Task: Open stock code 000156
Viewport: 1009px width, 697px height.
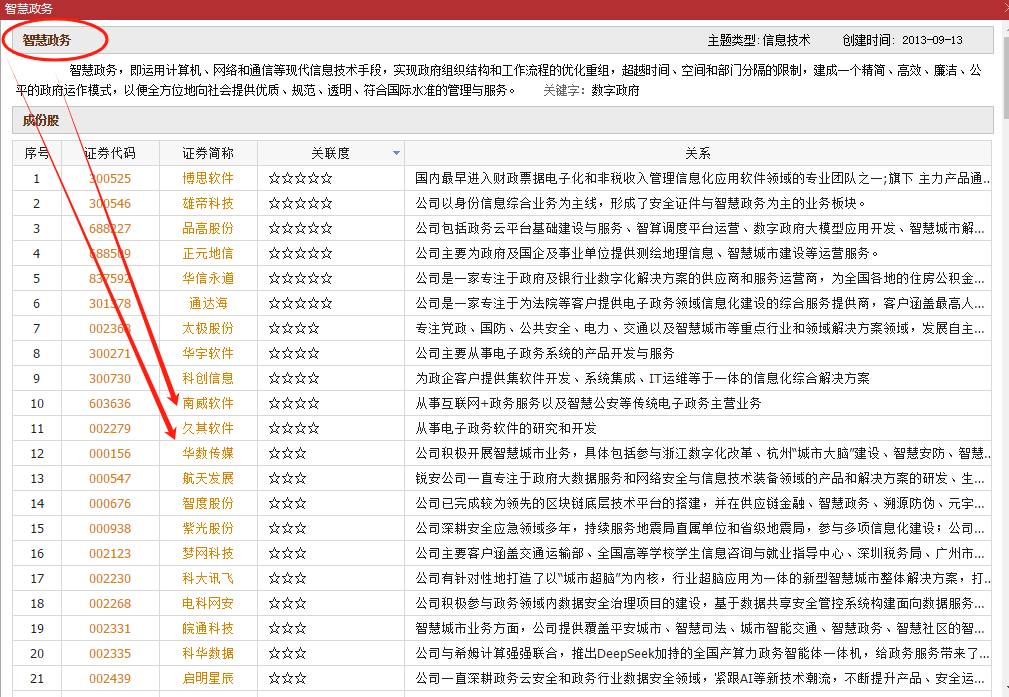Action: point(110,454)
